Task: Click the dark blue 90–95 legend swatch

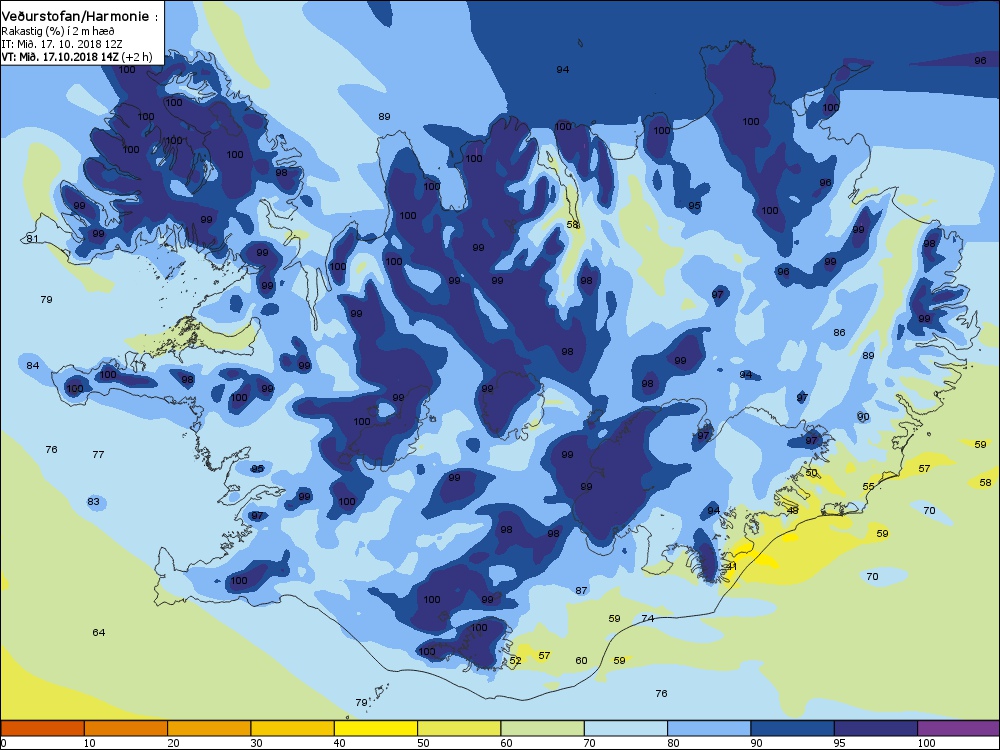Action: tap(793, 728)
